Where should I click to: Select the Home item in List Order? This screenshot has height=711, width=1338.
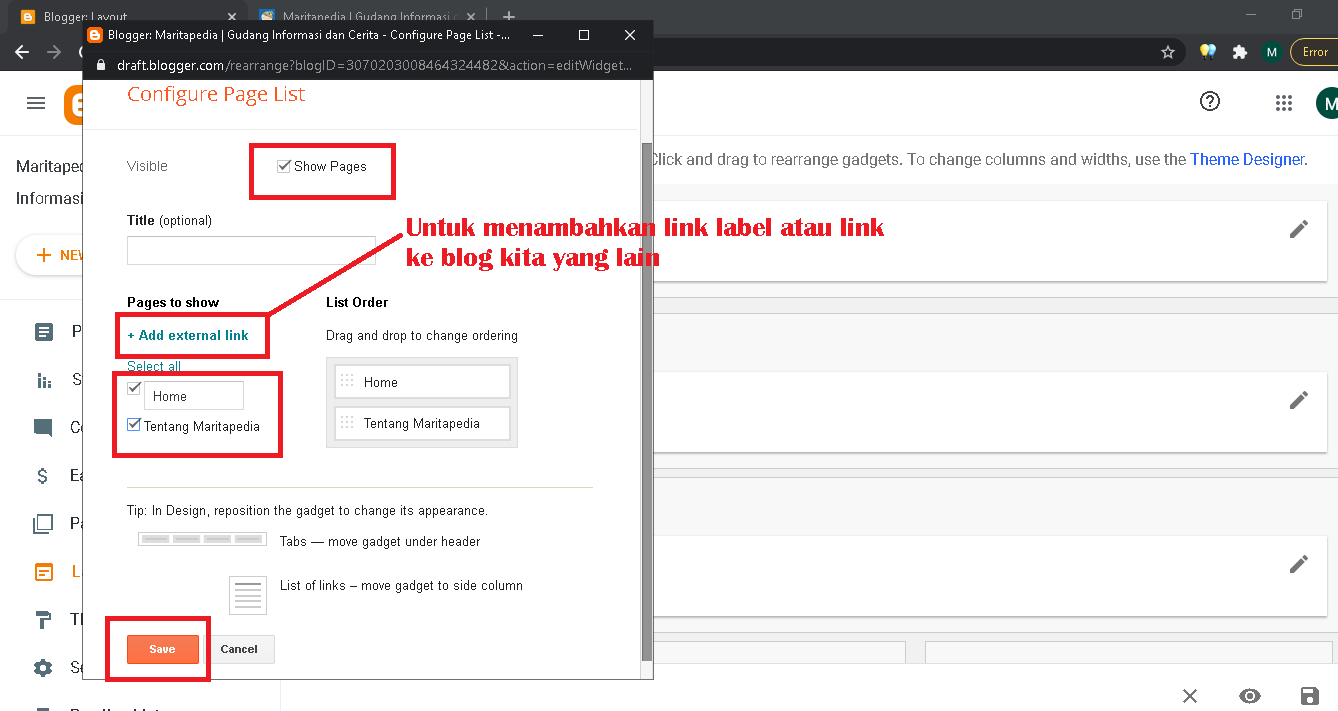pos(422,382)
